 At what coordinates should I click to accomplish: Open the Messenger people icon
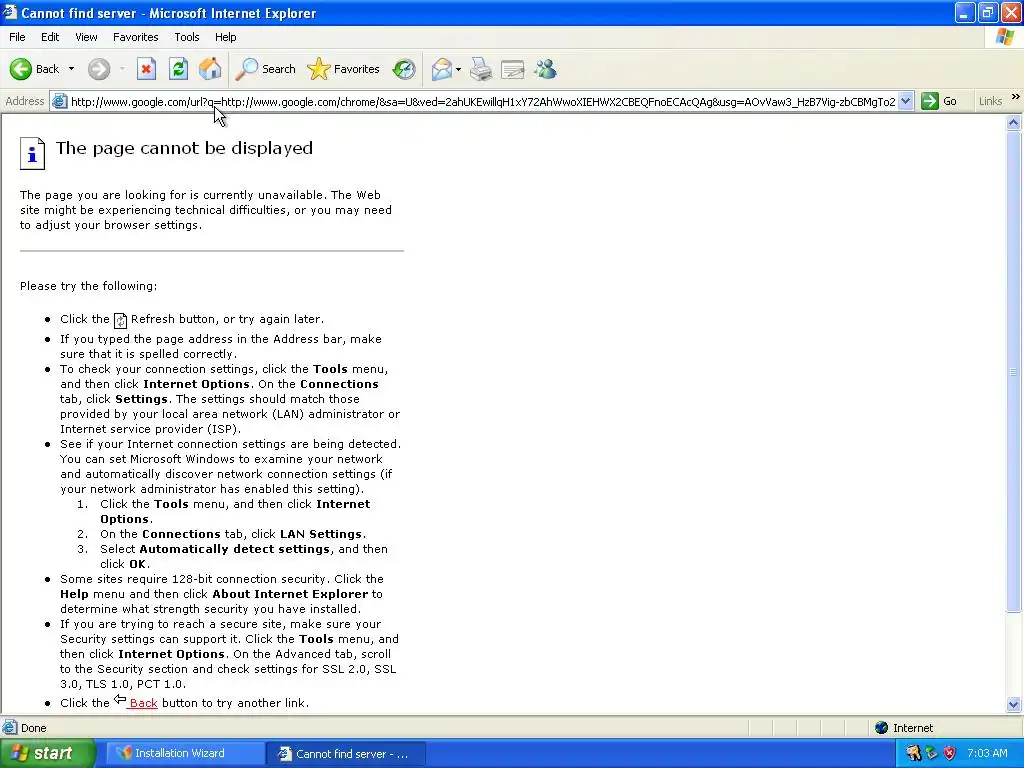pos(545,69)
